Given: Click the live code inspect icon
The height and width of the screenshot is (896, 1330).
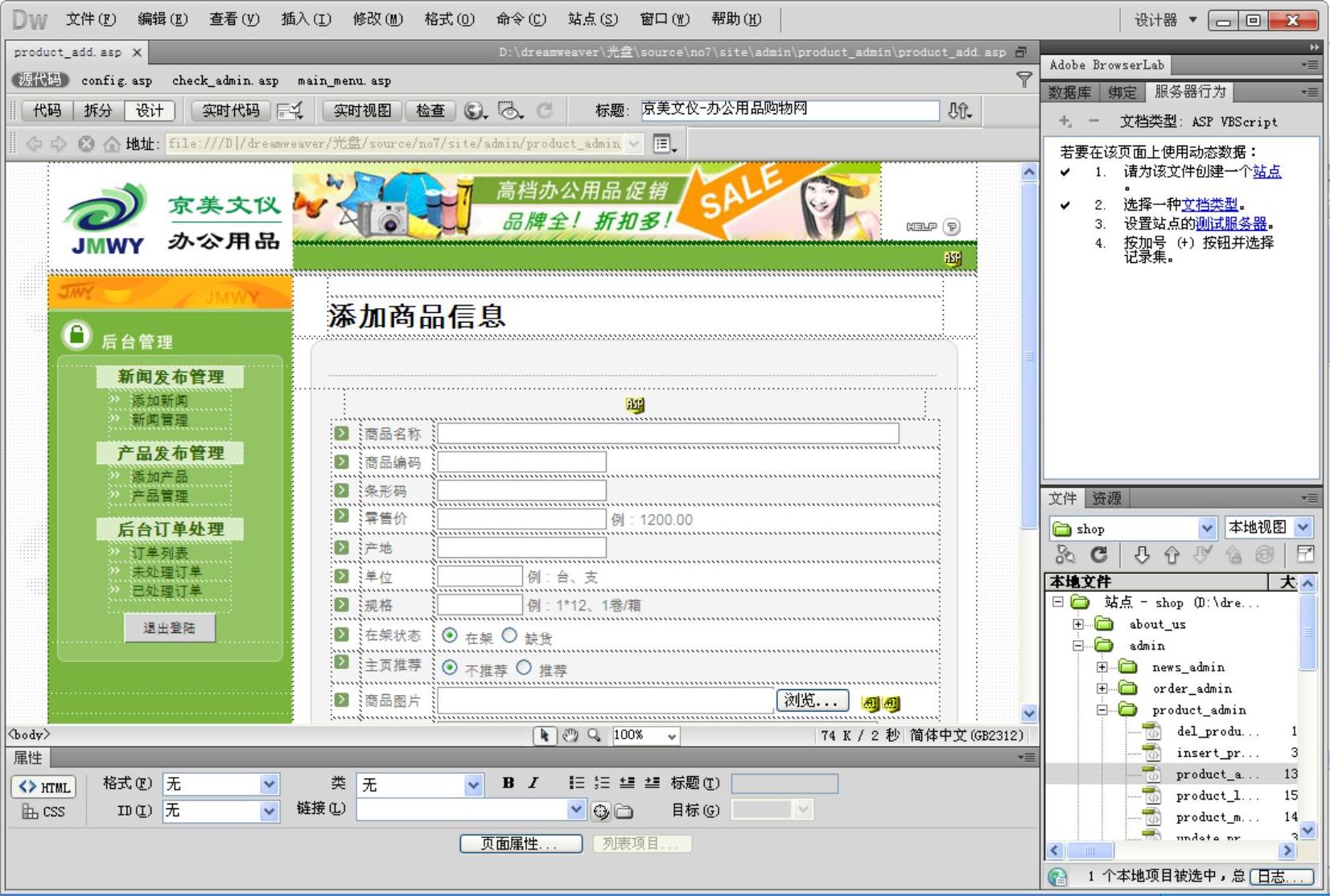Looking at the screenshot, I should click(290, 110).
